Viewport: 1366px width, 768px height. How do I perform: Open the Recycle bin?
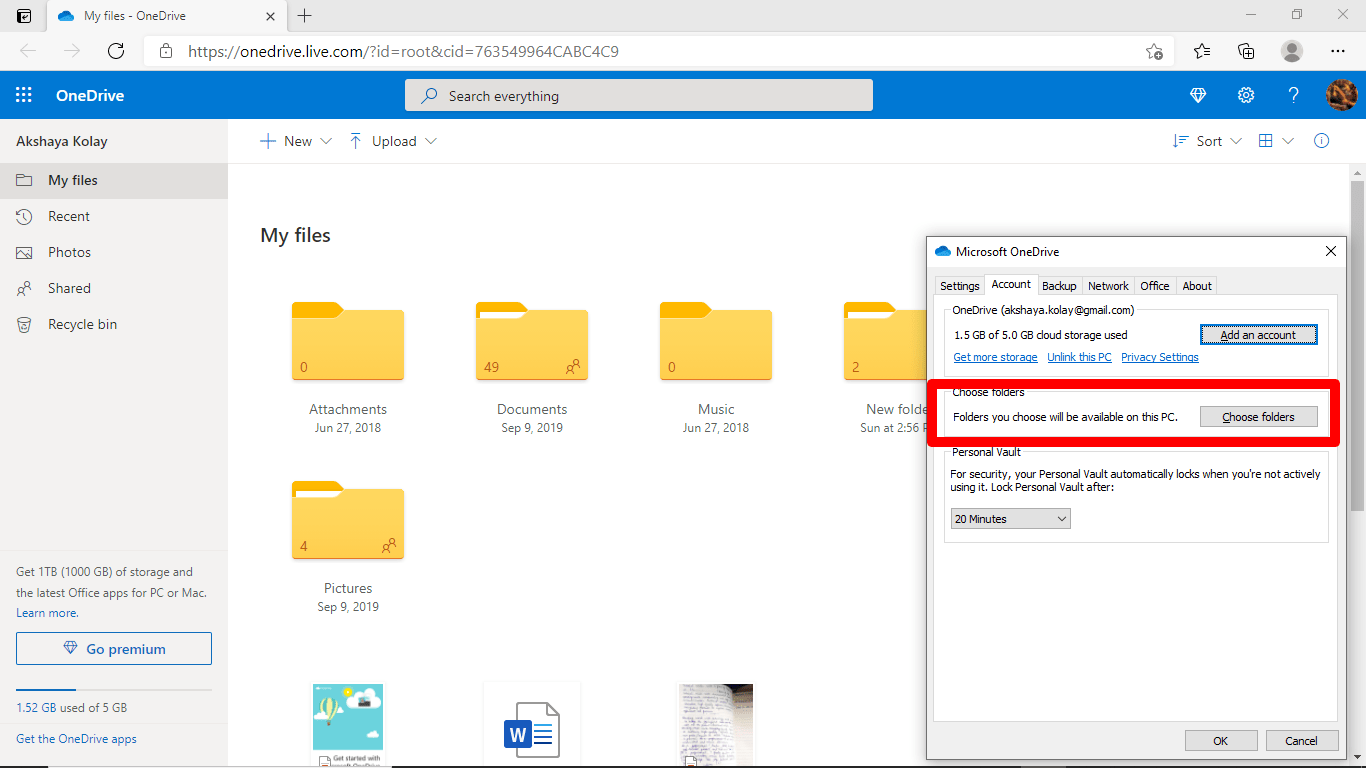(114, 324)
